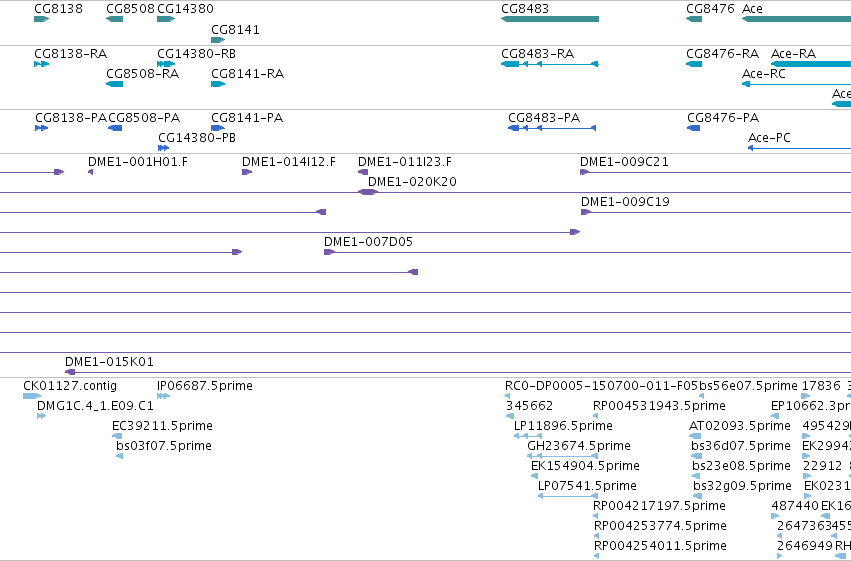Select protein CG8476-PA label
The height and width of the screenshot is (561, 851).
click(x=723, y=118)
